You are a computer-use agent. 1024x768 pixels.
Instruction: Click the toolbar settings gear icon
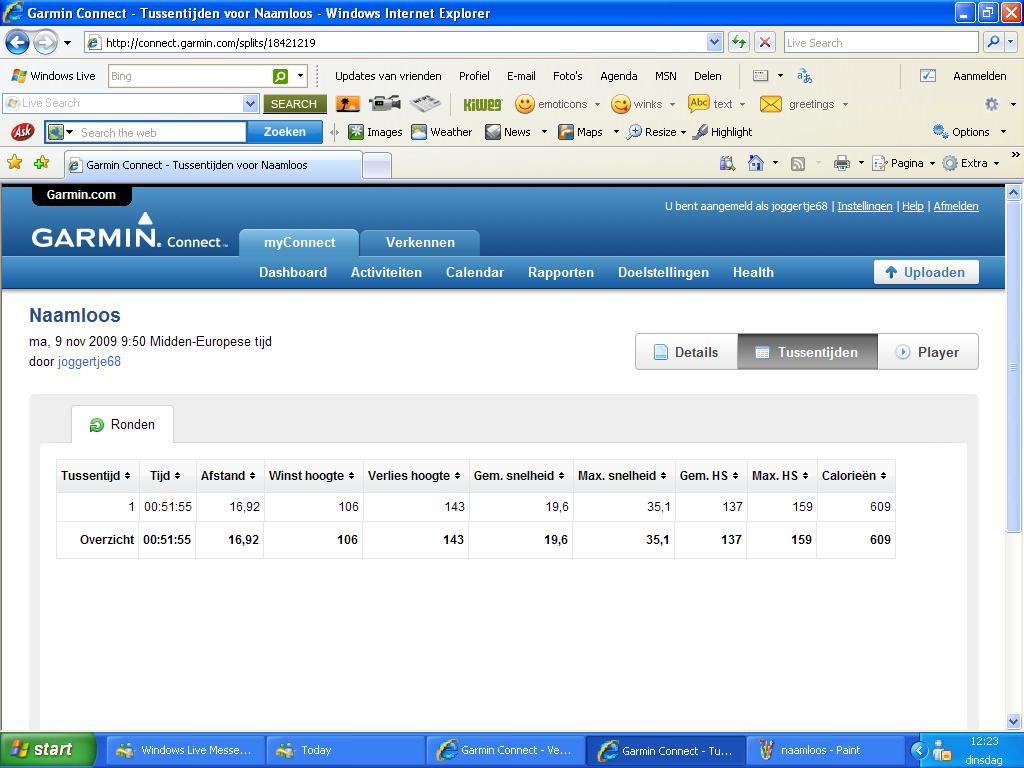click(x=991, y=104)
